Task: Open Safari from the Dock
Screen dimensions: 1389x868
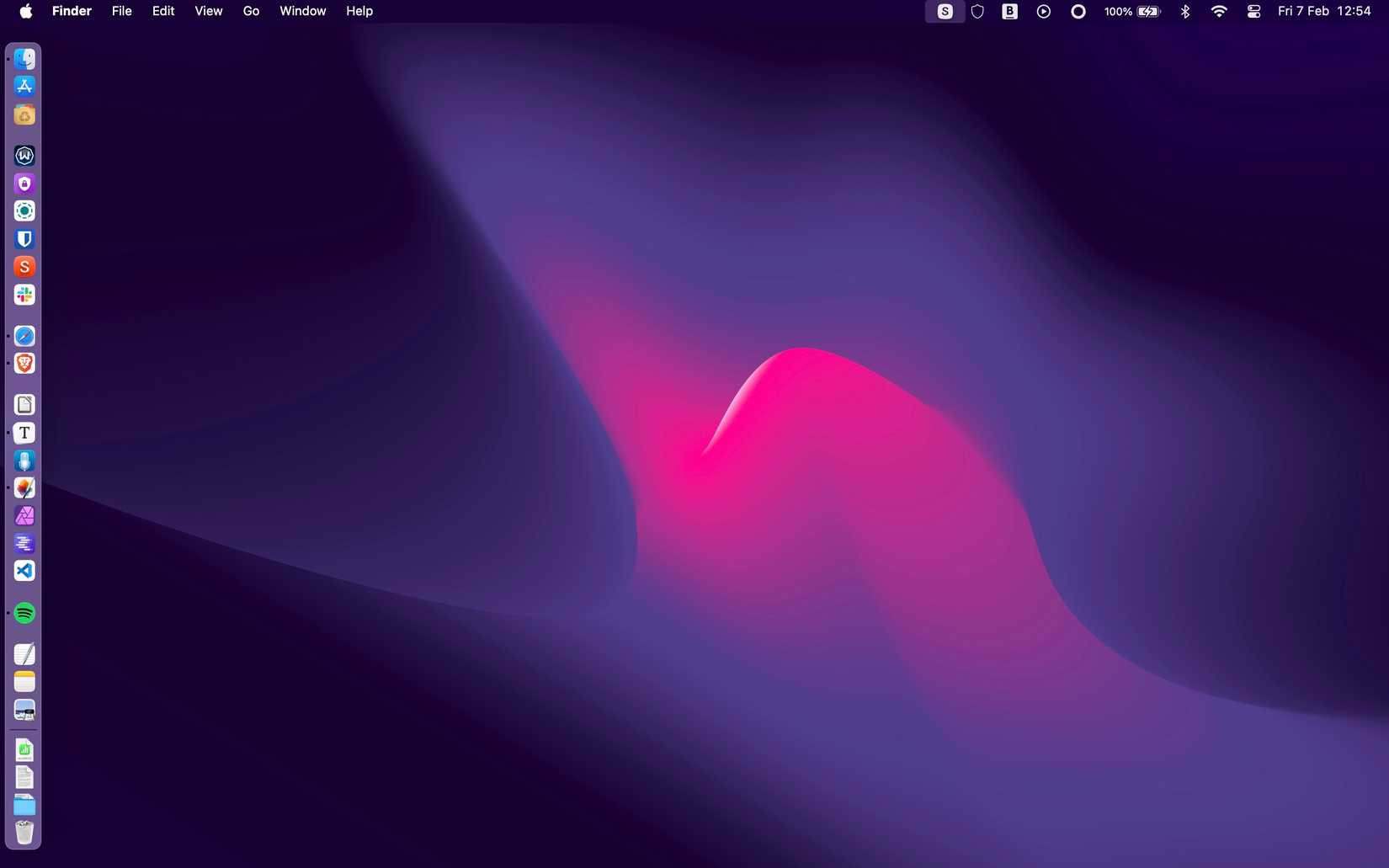Action: click(x=24, y=336)
